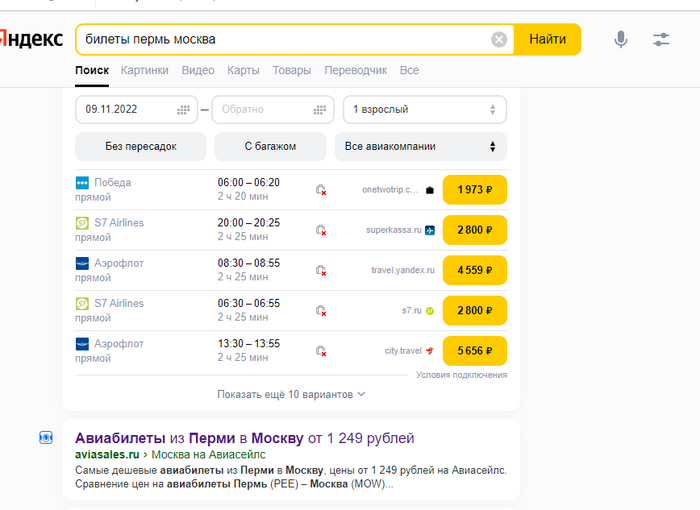Click the 20:00 – 20:25 flight time
This screenshot has height=510, width=700.
[x=249, y=223]
